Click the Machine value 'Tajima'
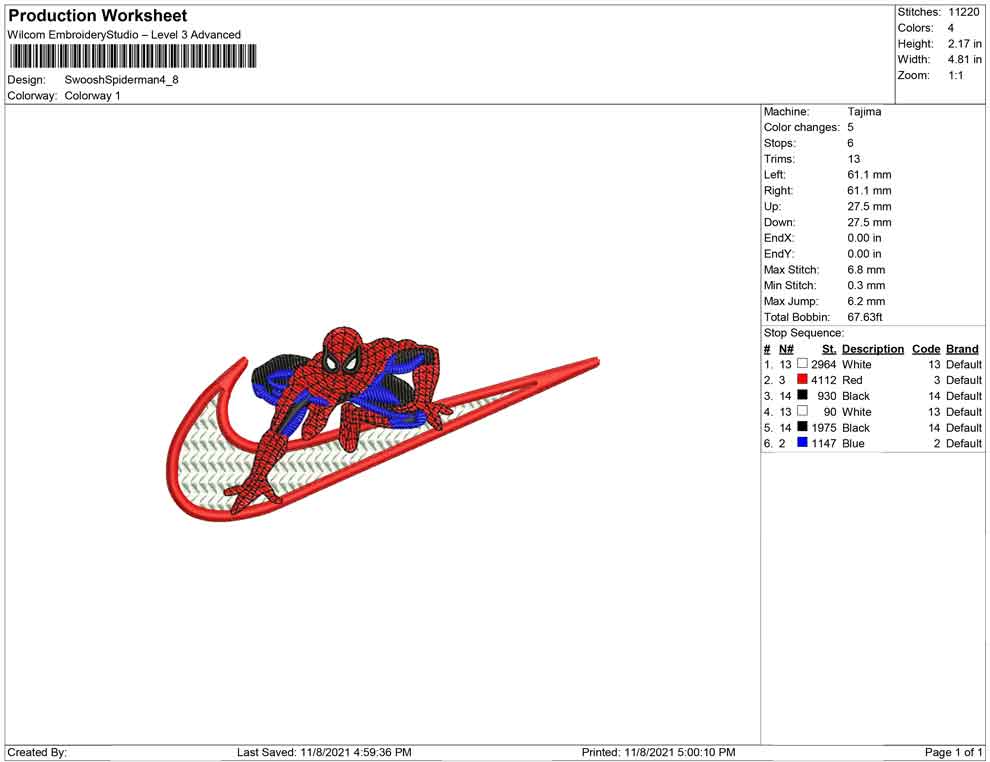Viewport: 990px width, 762px height. [864, 111]
